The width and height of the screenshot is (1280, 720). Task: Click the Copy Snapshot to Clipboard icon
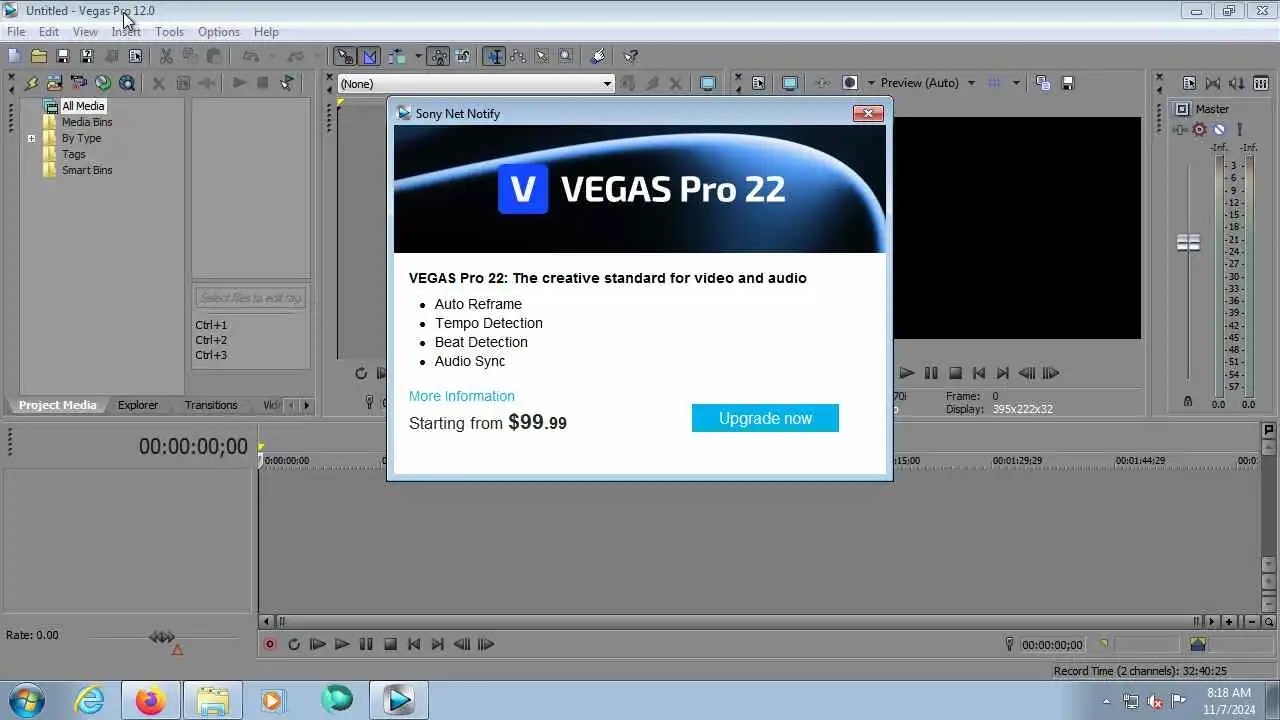(1043, 83)
